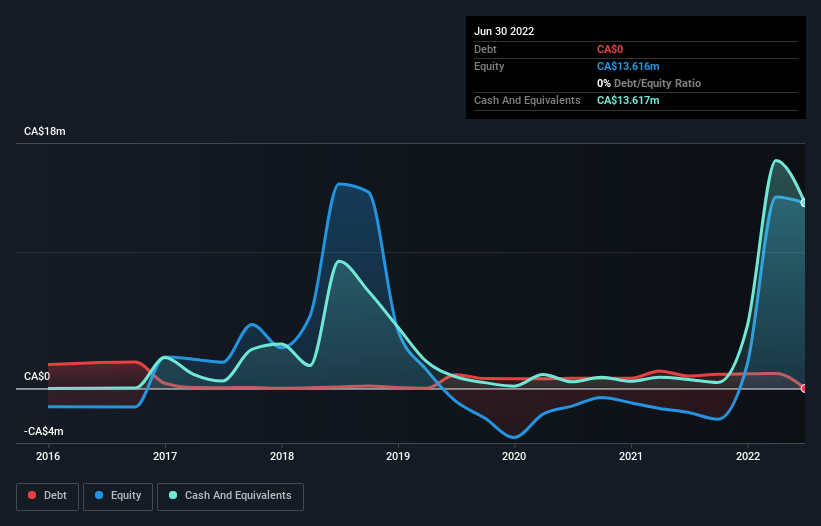Click the red Debt legend dot
Image resolution: width=821 pixels, height=526 pixels.
(x=32, y=495)
